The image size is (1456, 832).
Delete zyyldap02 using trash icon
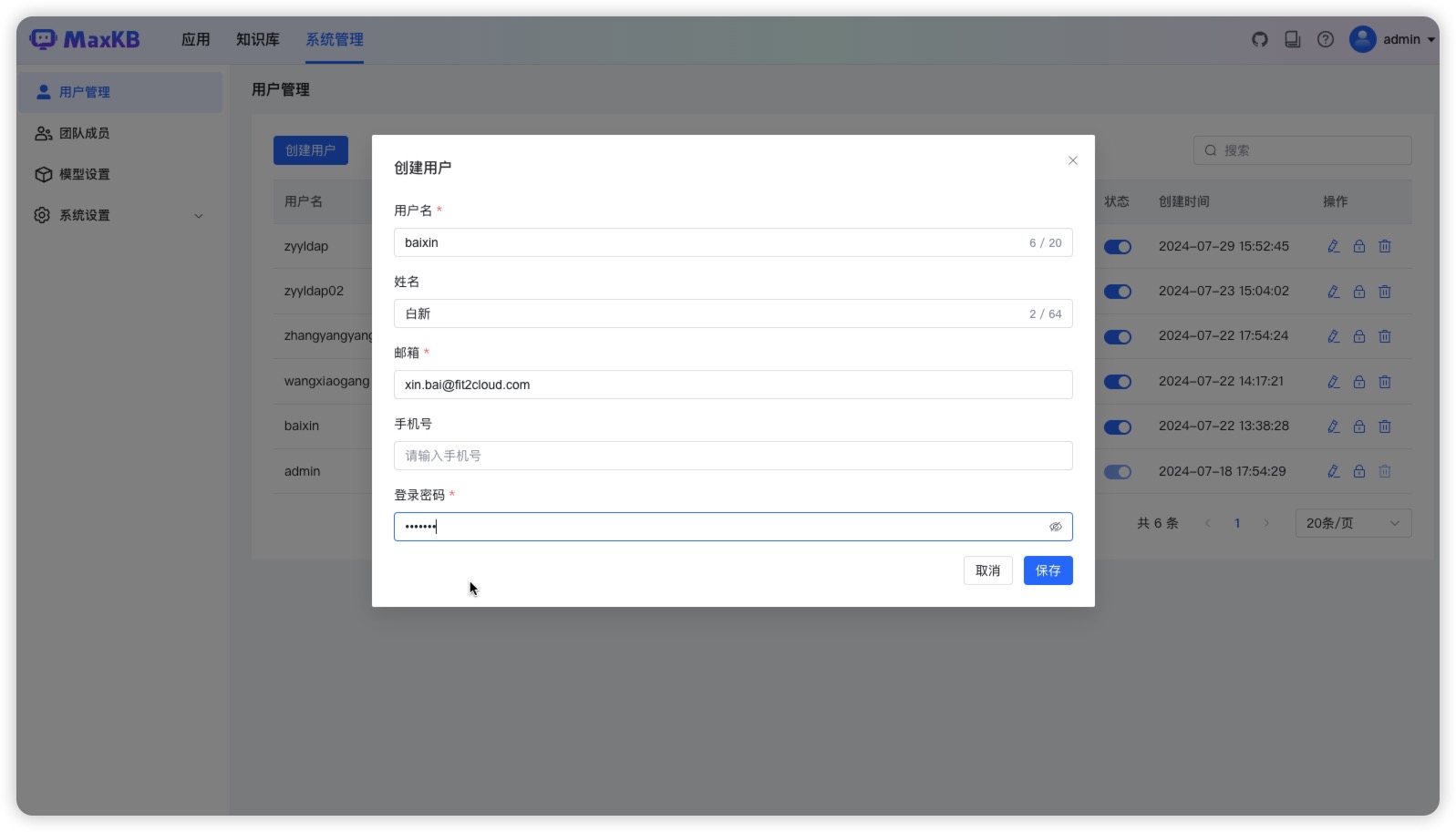(1384, 292)
